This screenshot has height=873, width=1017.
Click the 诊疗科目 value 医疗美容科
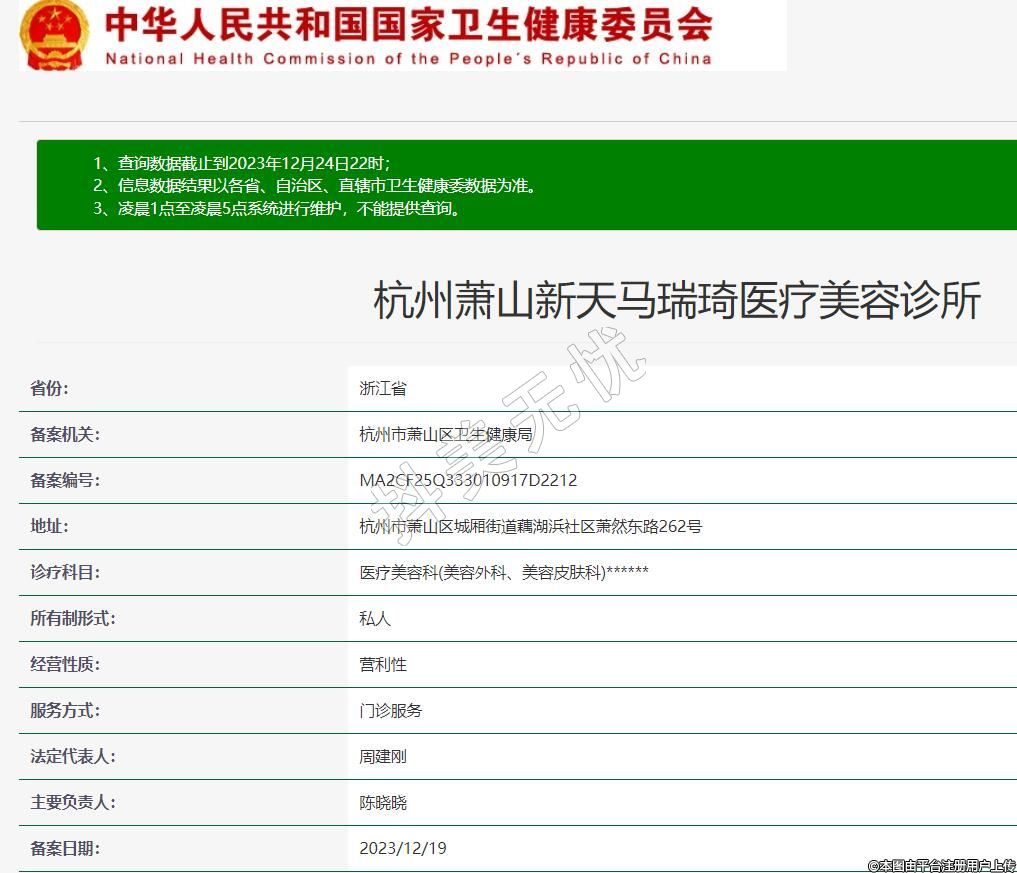click(504, 573)
